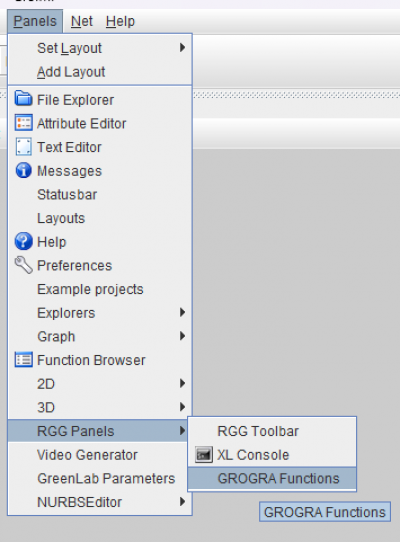Screen dimensions: 400x542
Task: Click the File Explorer folder icon
Action: coord(24,99)
